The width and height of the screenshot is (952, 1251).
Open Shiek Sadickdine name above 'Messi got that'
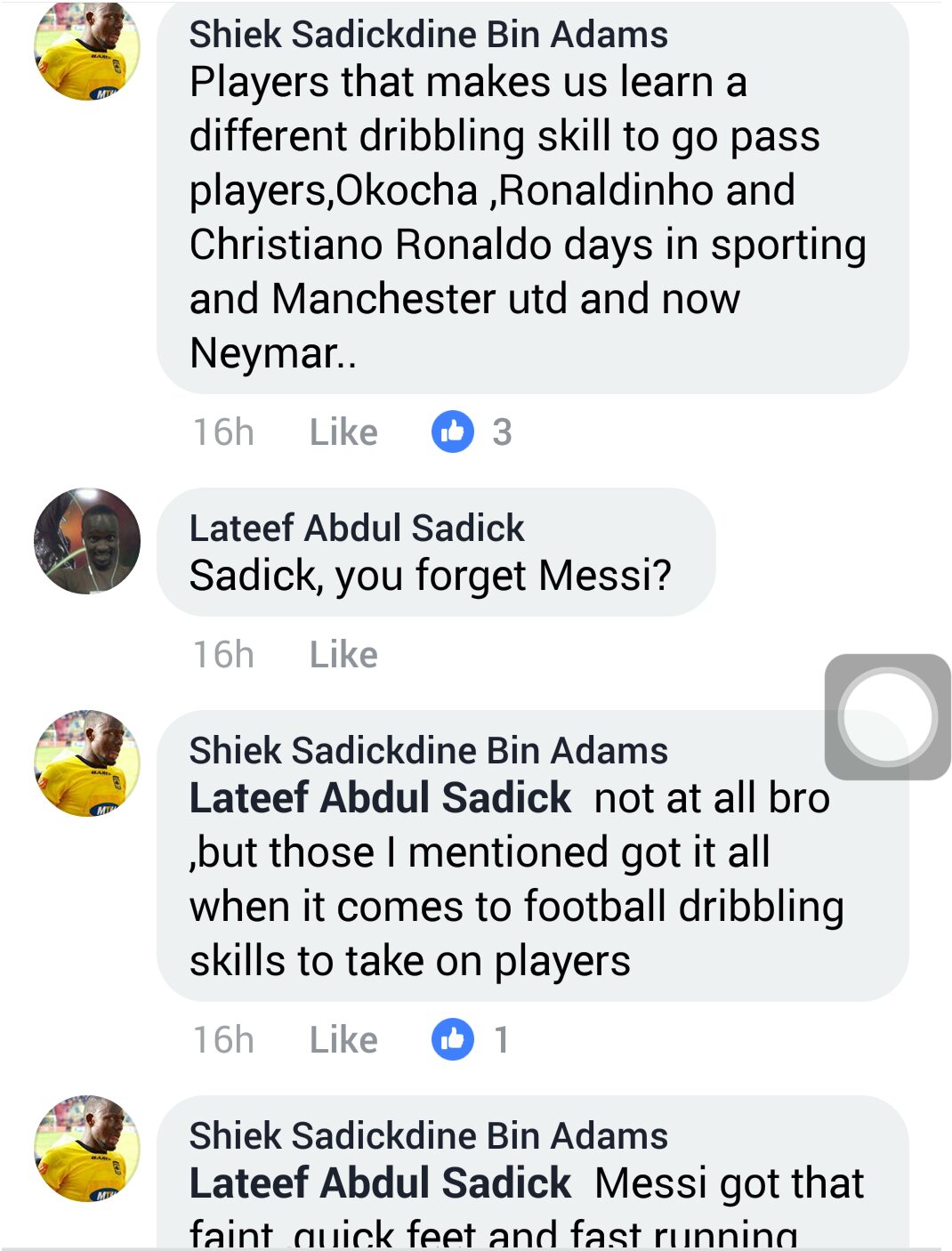[428, 1136]
